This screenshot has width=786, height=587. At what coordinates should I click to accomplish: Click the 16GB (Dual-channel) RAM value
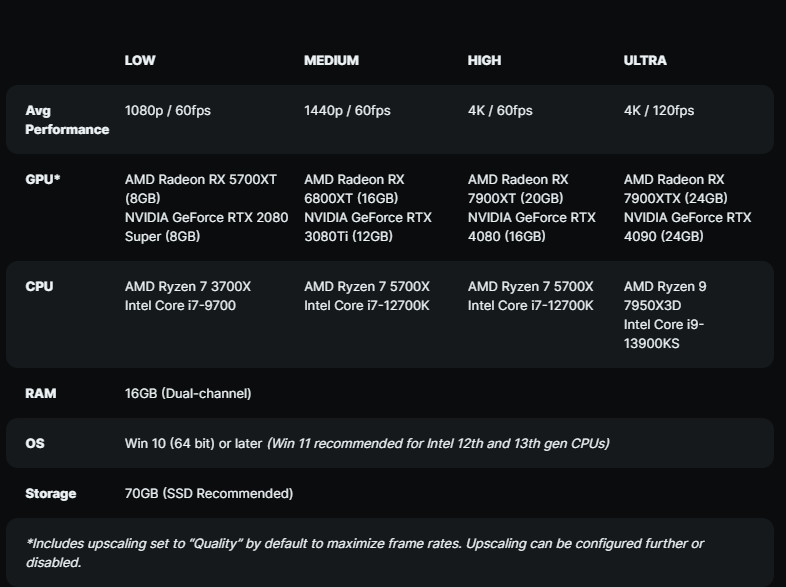(x=188, y=394)
